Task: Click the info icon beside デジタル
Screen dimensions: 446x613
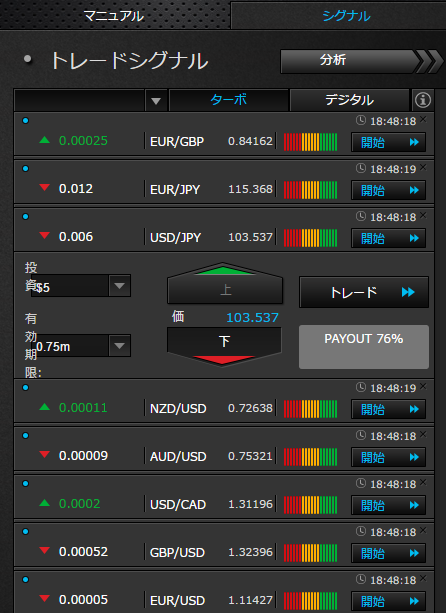Action: (423, 100)
